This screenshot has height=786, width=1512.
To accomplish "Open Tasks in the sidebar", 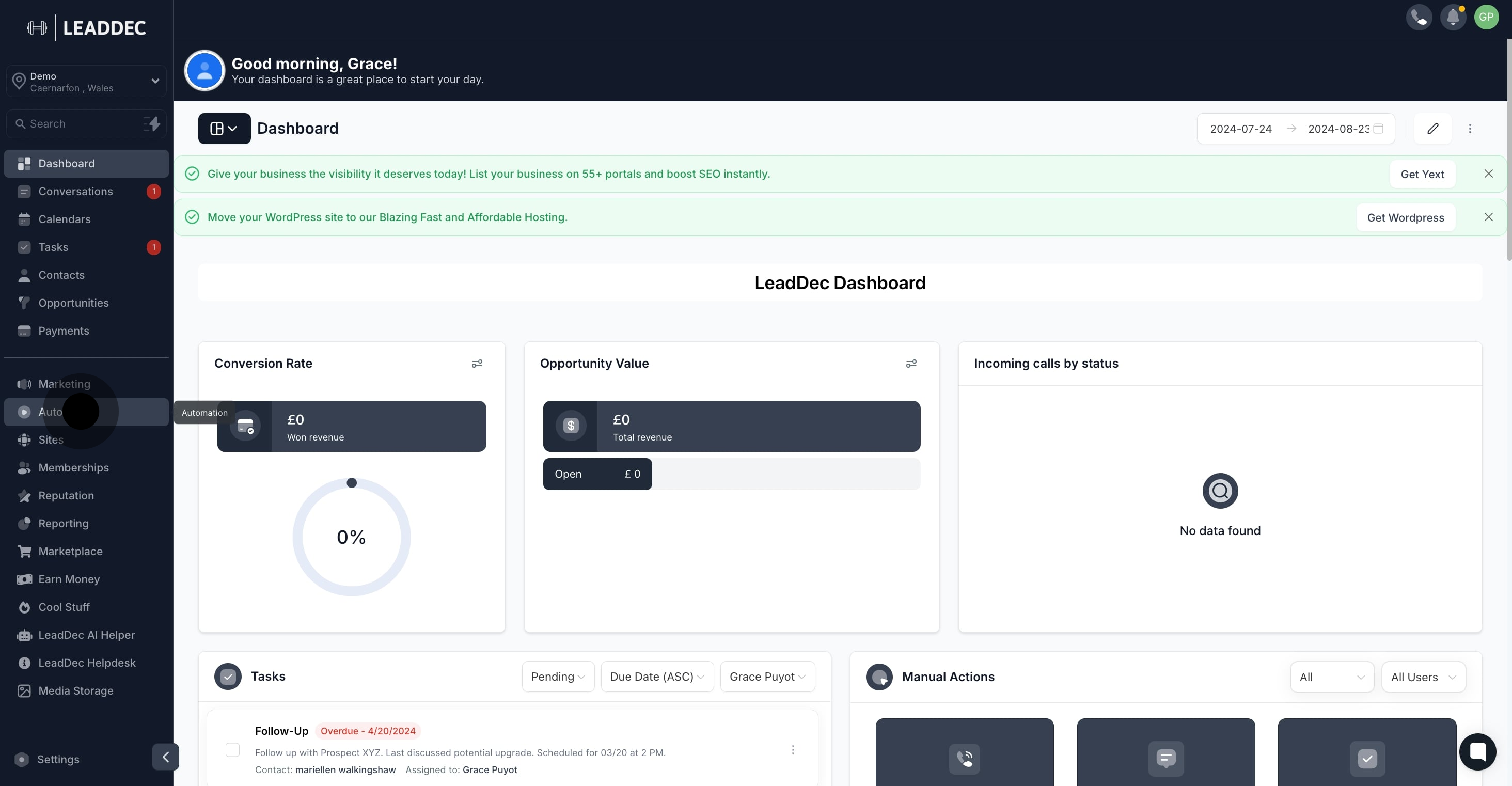I will (86, 247).
